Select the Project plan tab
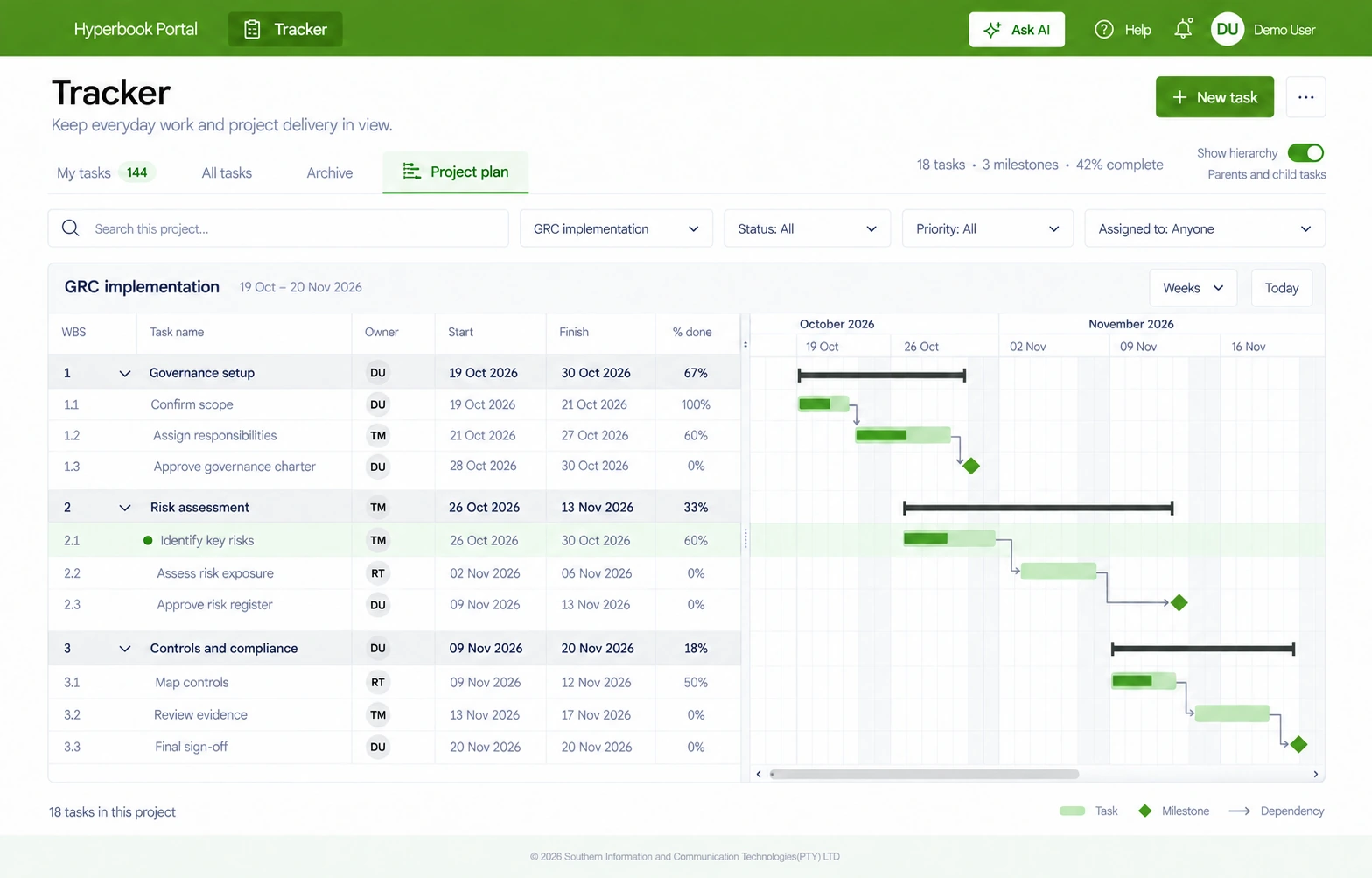 455,172
